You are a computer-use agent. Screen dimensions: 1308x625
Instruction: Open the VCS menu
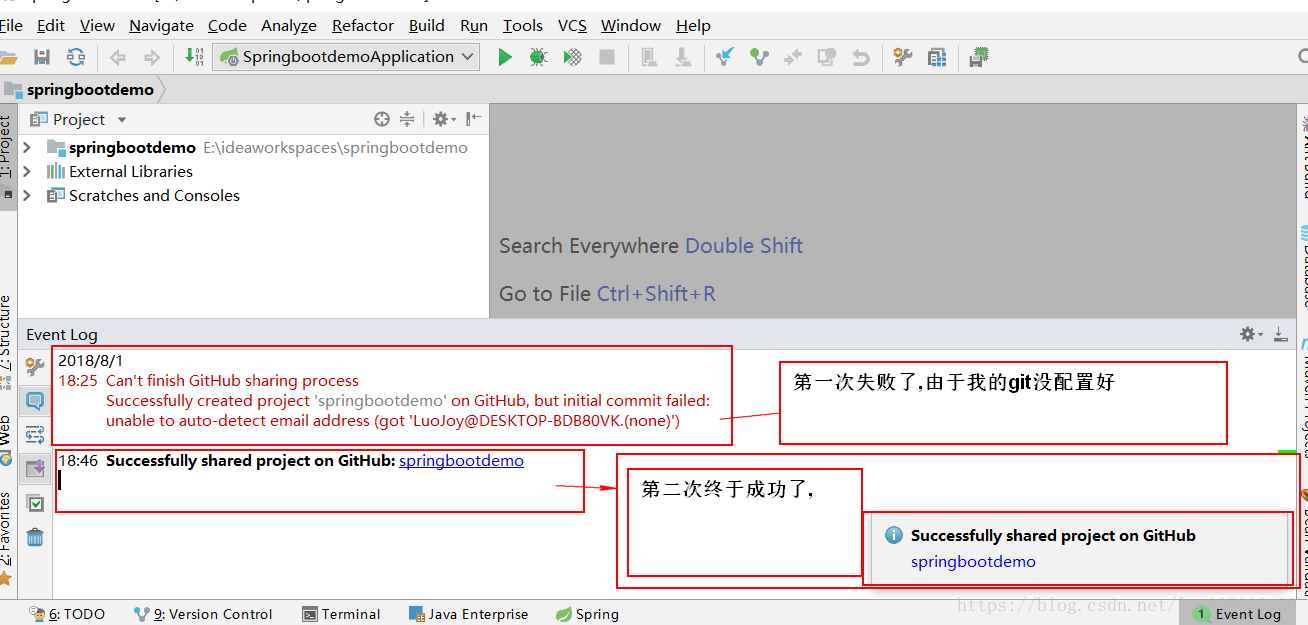(572, 26)
